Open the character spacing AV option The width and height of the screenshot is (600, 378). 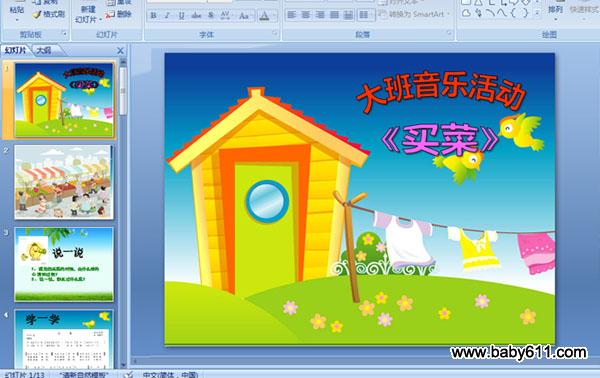click(x=226, y=16)
